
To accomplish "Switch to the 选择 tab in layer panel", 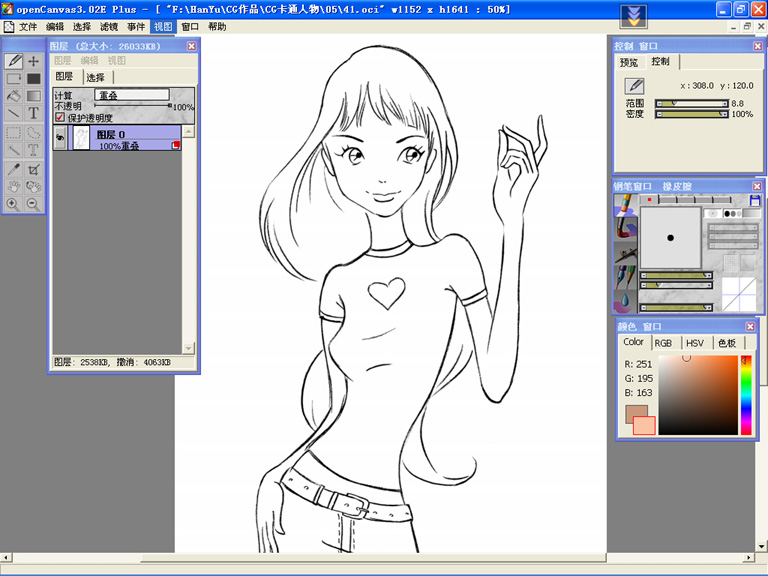I will pyautogui.click(x=96, y=77).
